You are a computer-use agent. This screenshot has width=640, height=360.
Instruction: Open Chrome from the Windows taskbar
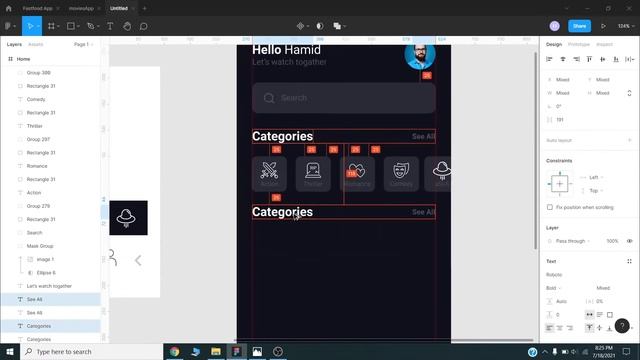[175, 351]
